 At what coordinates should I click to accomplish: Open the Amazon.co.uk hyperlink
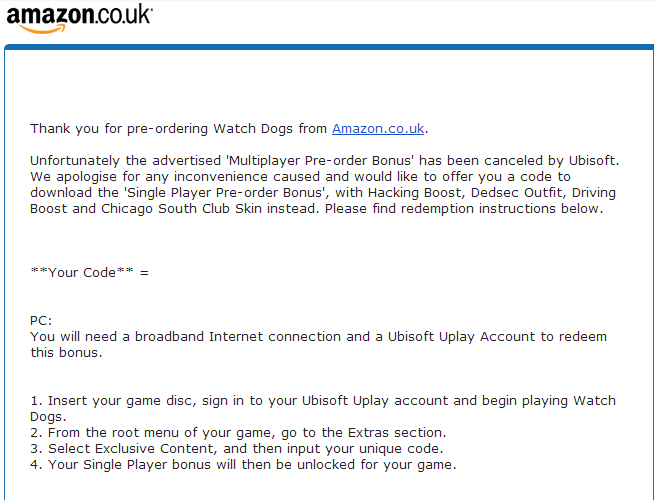click(x=378, y=128)
